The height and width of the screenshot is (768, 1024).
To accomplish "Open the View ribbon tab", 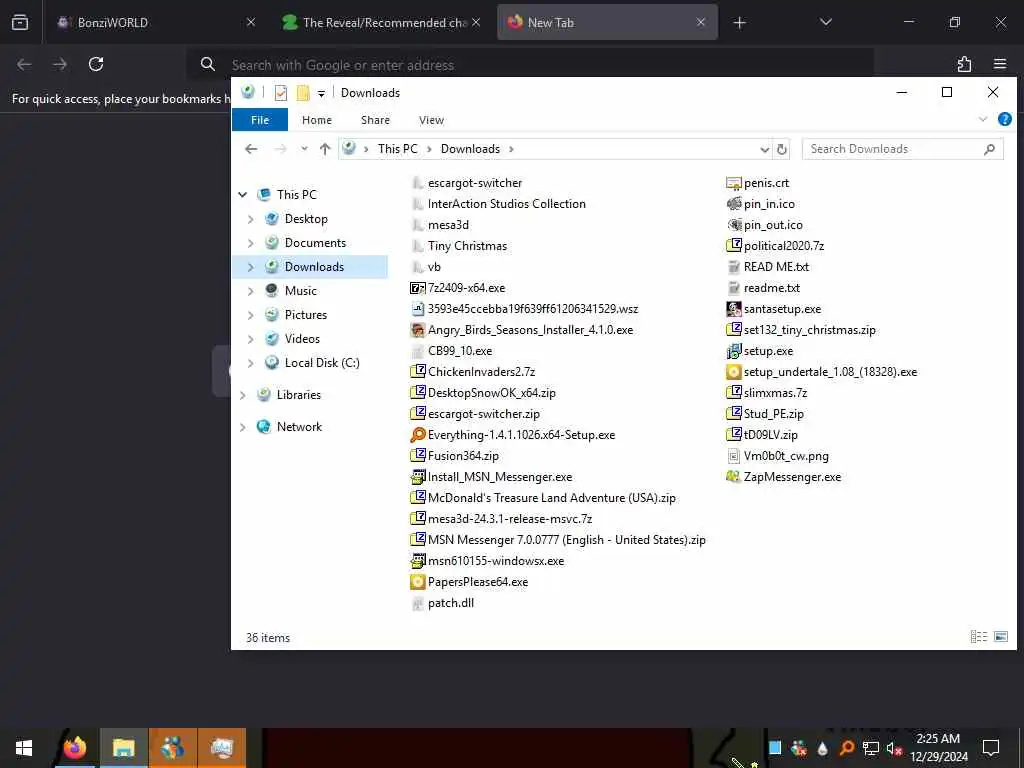I will pos(431,120).
